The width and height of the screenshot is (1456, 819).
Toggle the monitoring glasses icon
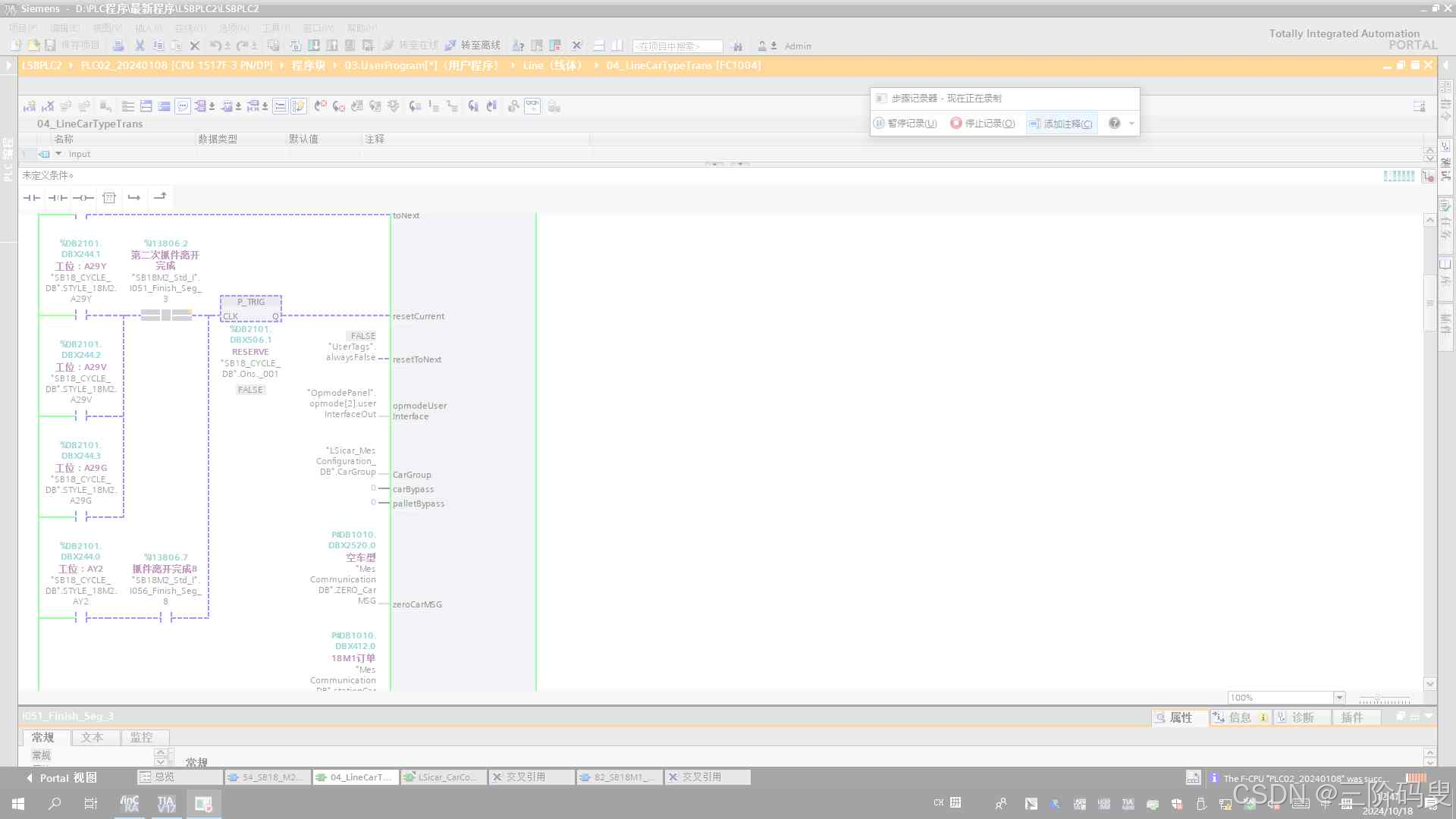532,107
